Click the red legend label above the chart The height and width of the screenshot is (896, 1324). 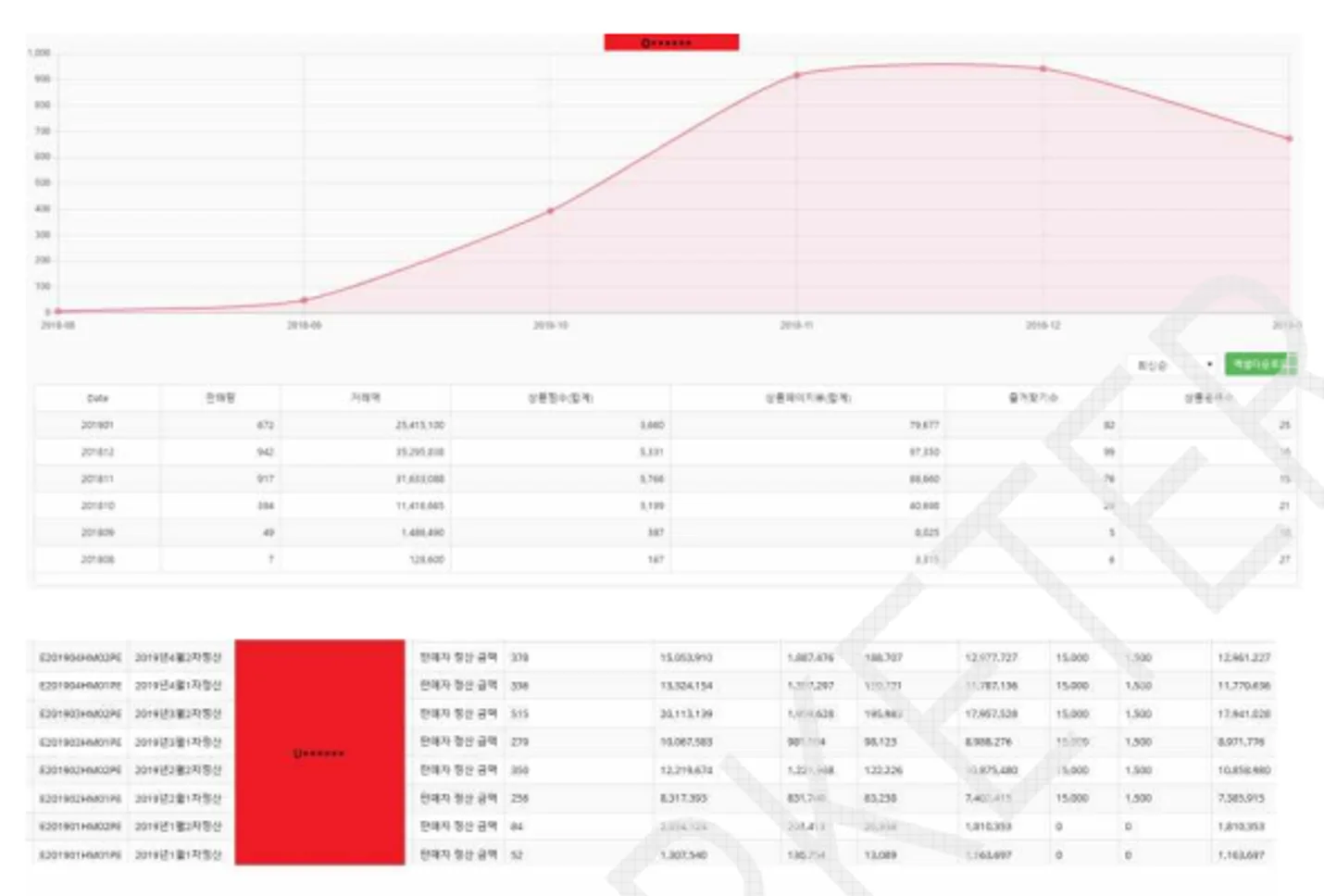click(x=671, y=43)
